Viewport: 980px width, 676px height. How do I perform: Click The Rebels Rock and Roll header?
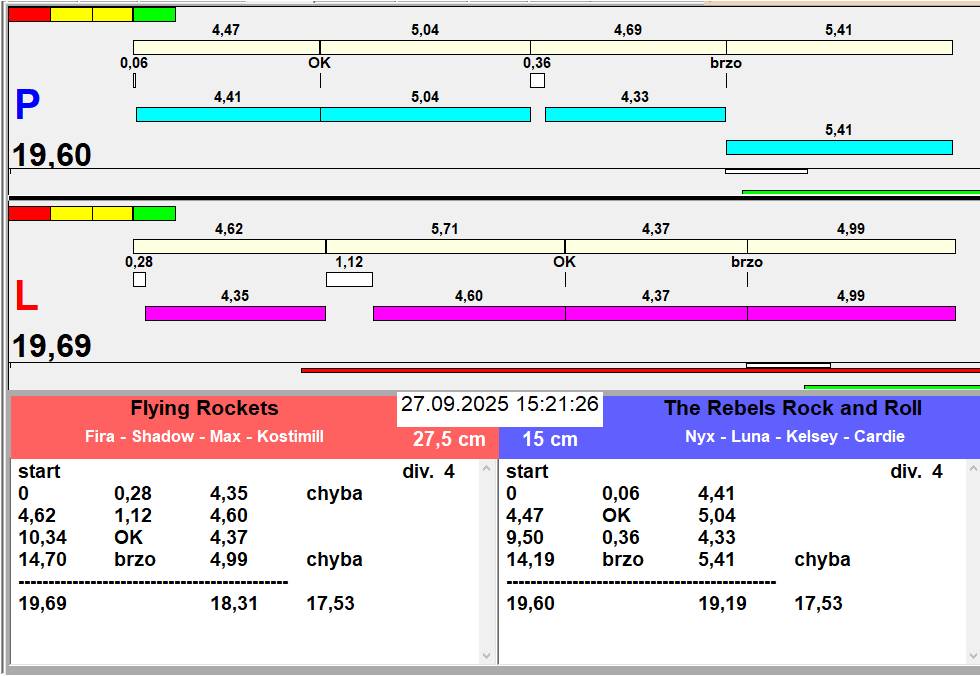[x=793, y=409]
